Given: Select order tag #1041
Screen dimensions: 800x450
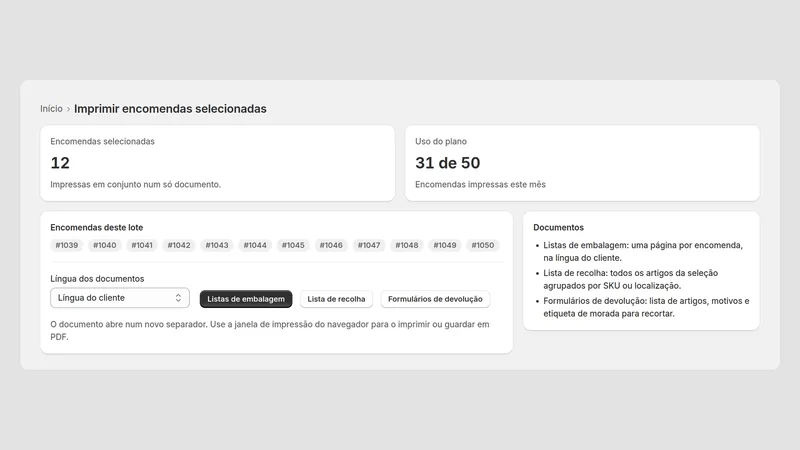Looking at the screenshot, I should (142, 245).
